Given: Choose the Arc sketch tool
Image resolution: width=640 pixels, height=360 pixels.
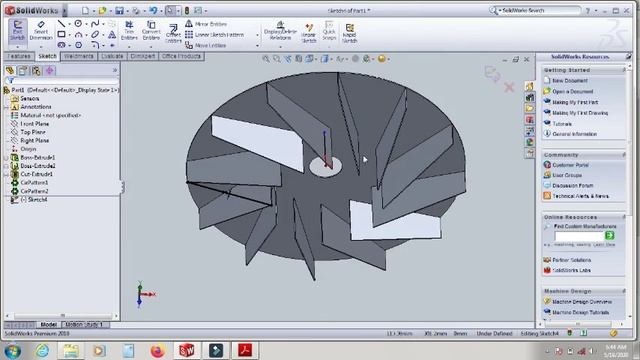Looking at the screenshot, I should [x=78, y=34].
